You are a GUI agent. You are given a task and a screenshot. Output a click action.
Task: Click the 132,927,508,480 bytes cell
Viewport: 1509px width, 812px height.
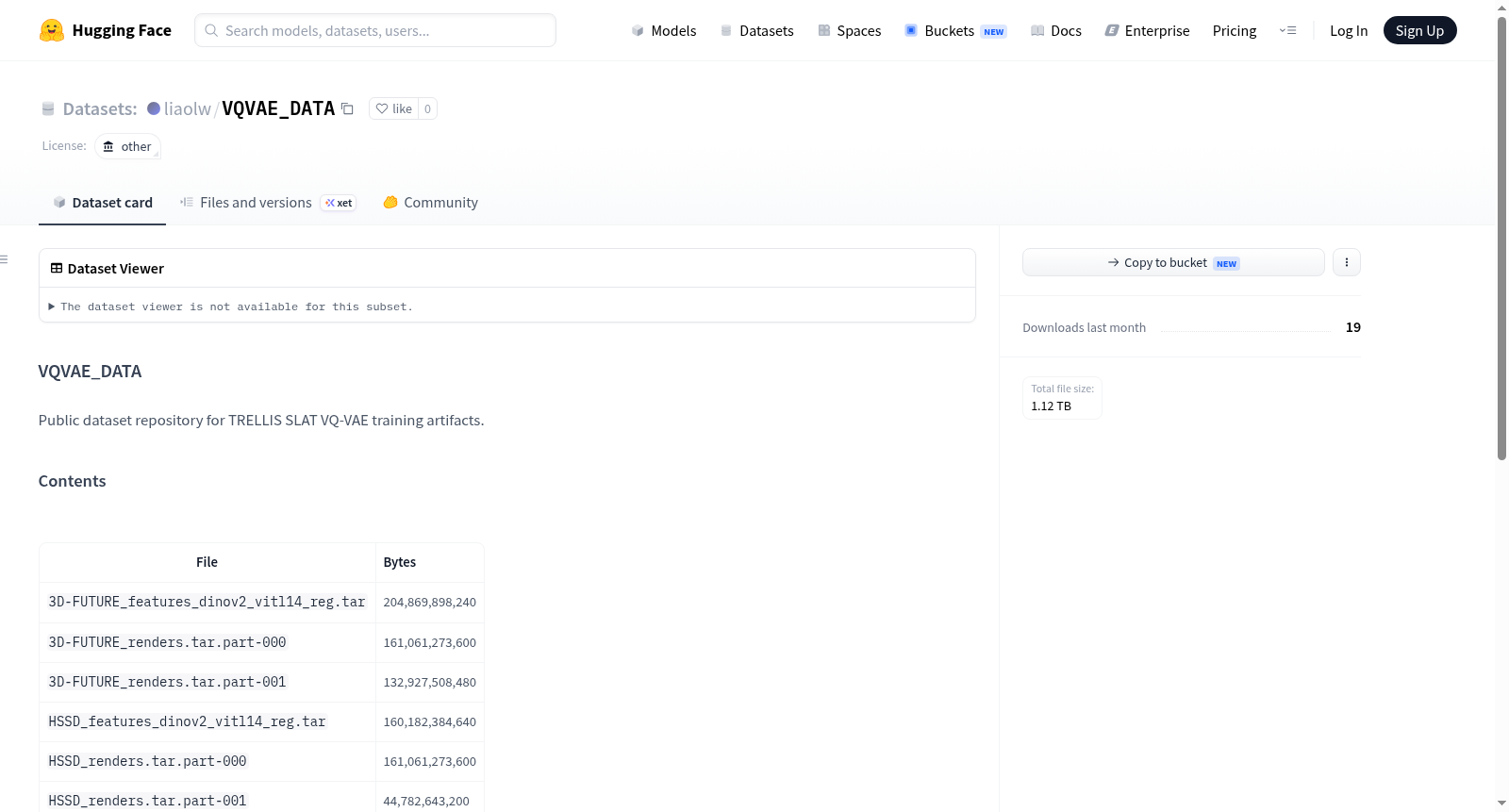point(429,682)
